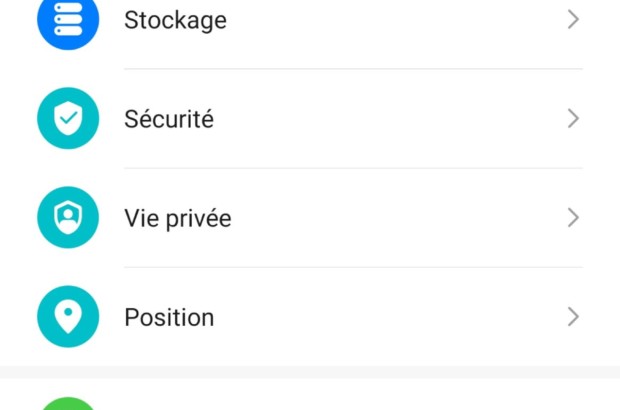The width and height of the screenshot is (620, 410).
Task: Select the Sécurité menu entry
Action: click(169, 119)
